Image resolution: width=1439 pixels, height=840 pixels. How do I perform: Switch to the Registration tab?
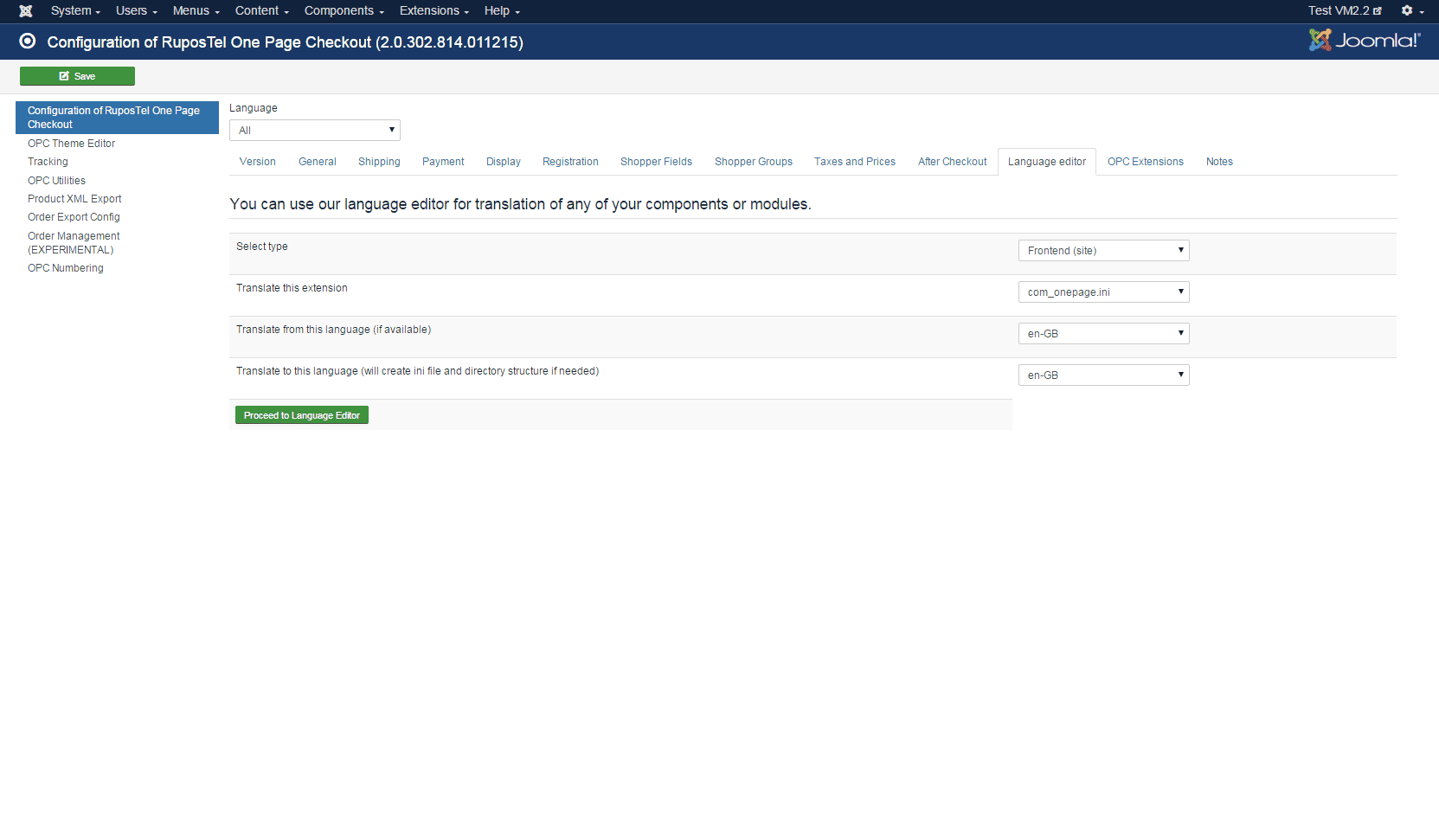pos(570,162)
